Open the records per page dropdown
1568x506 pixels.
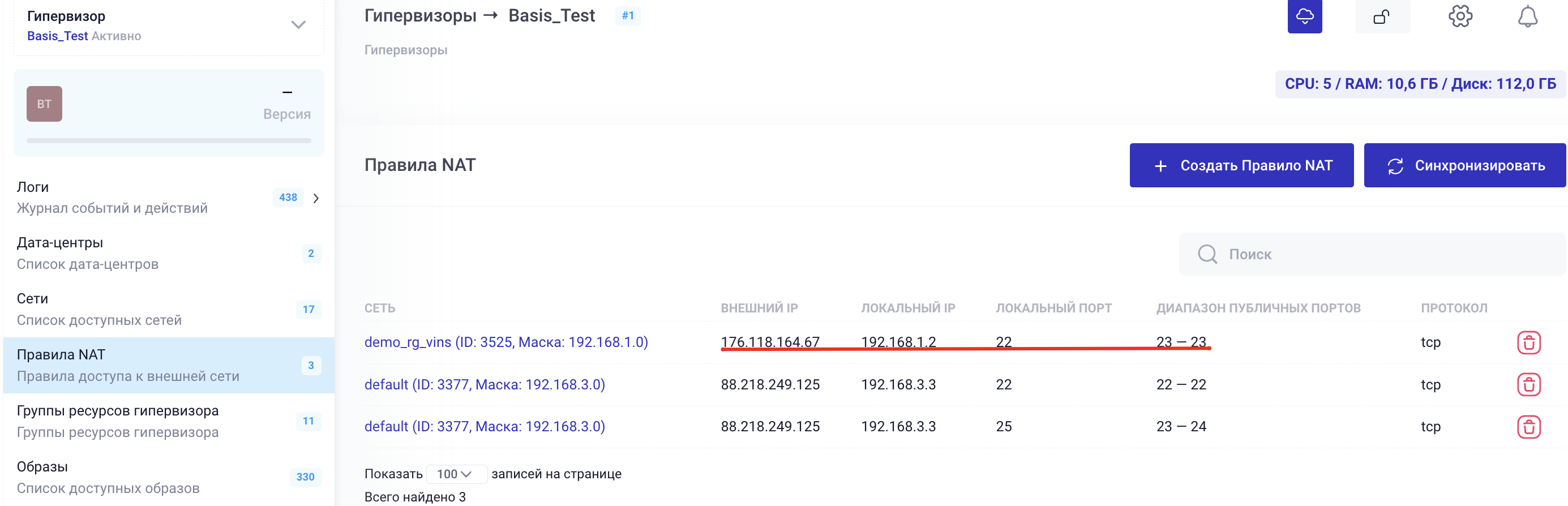[x=455, y=474]
